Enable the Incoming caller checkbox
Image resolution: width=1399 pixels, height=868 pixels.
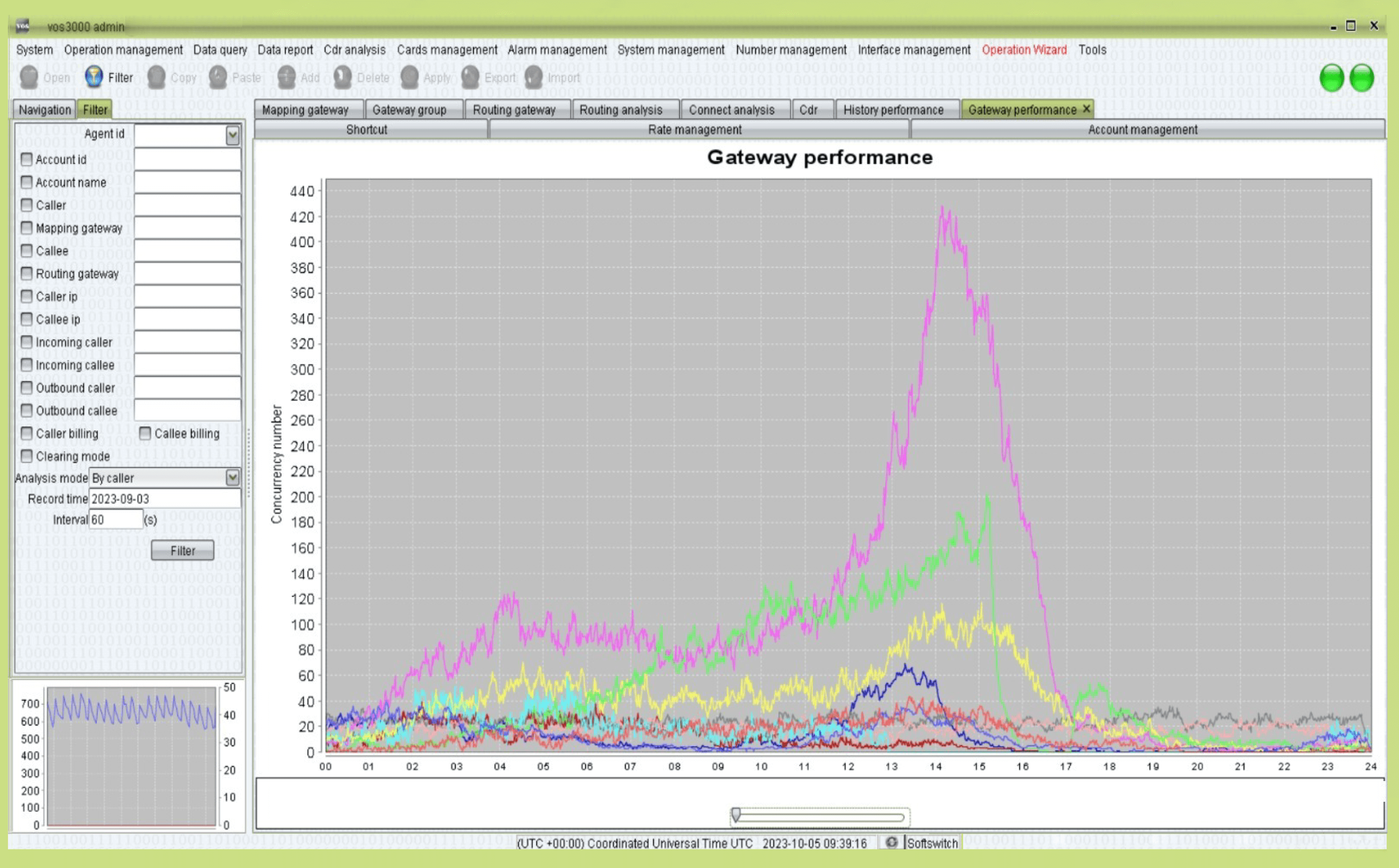point(26,342)
